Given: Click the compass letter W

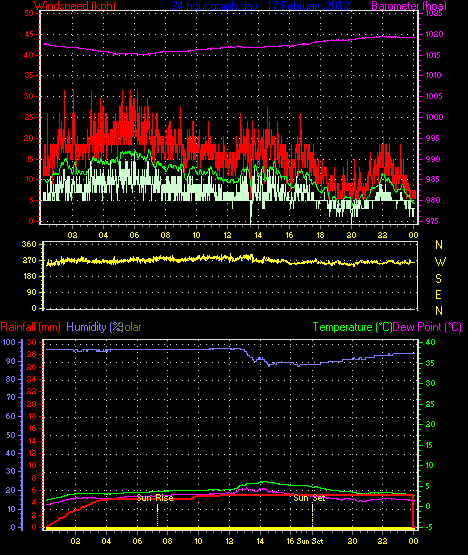Looking at the screenshot, I should pyautogui.click(x=440, y=262).
